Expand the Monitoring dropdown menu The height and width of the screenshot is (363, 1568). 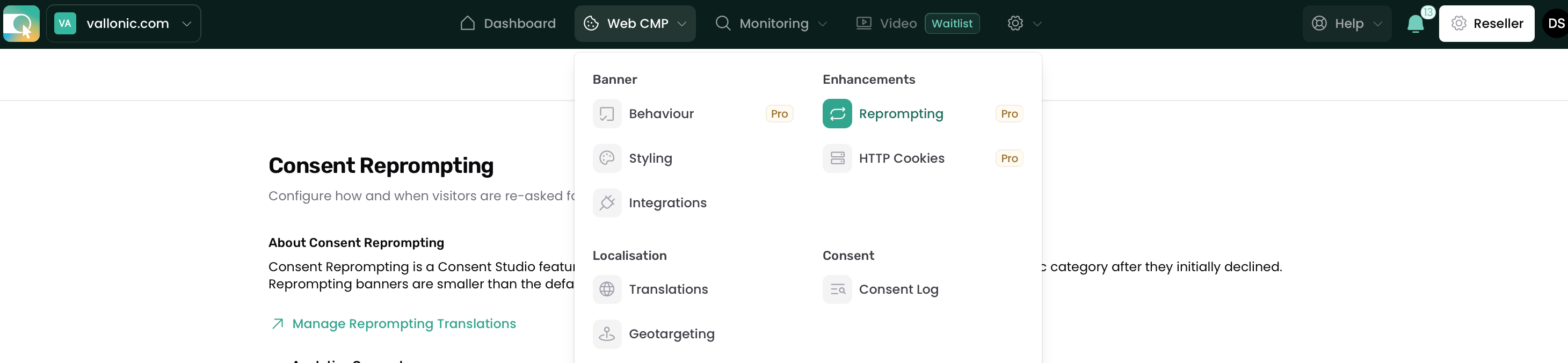coord(771,24)
